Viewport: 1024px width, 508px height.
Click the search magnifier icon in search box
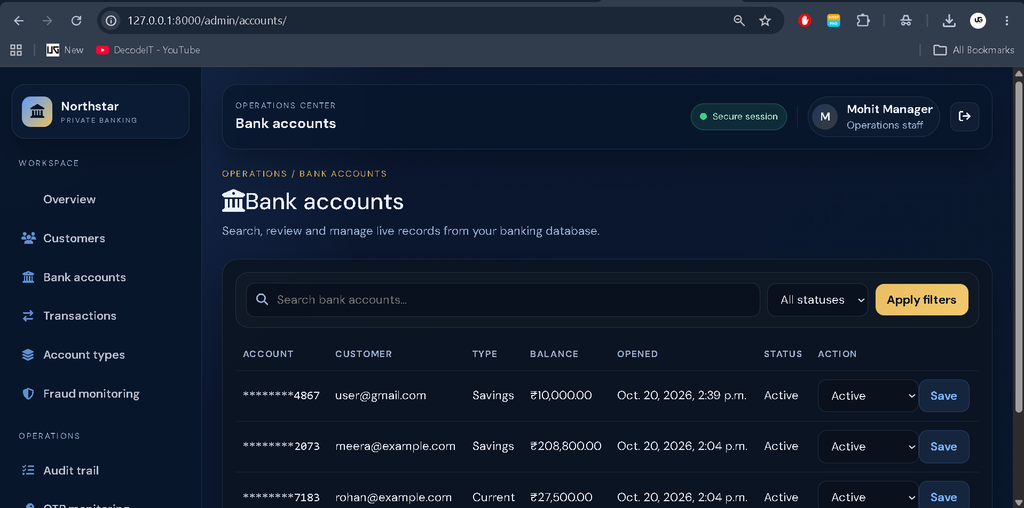[262, 300]
